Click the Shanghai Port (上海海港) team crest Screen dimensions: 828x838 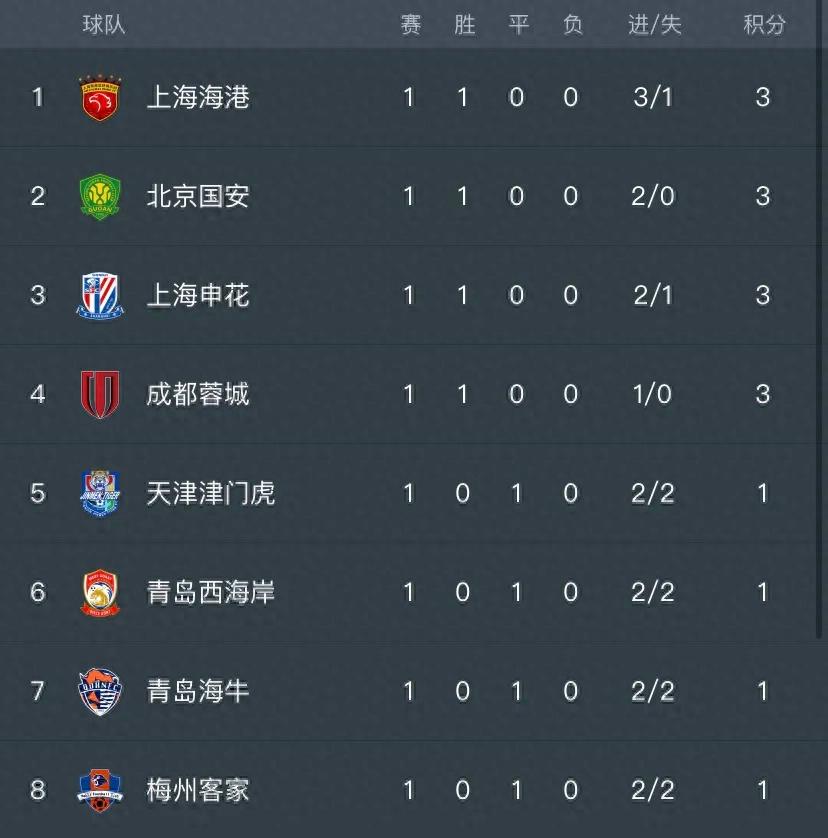click(x=100, y=98)
